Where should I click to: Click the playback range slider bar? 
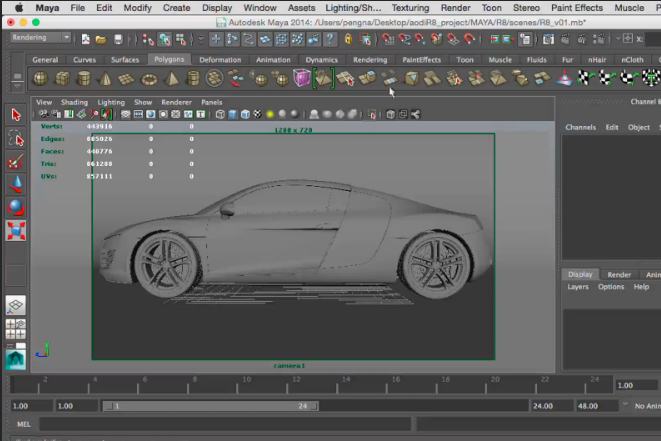coord(210,406)
